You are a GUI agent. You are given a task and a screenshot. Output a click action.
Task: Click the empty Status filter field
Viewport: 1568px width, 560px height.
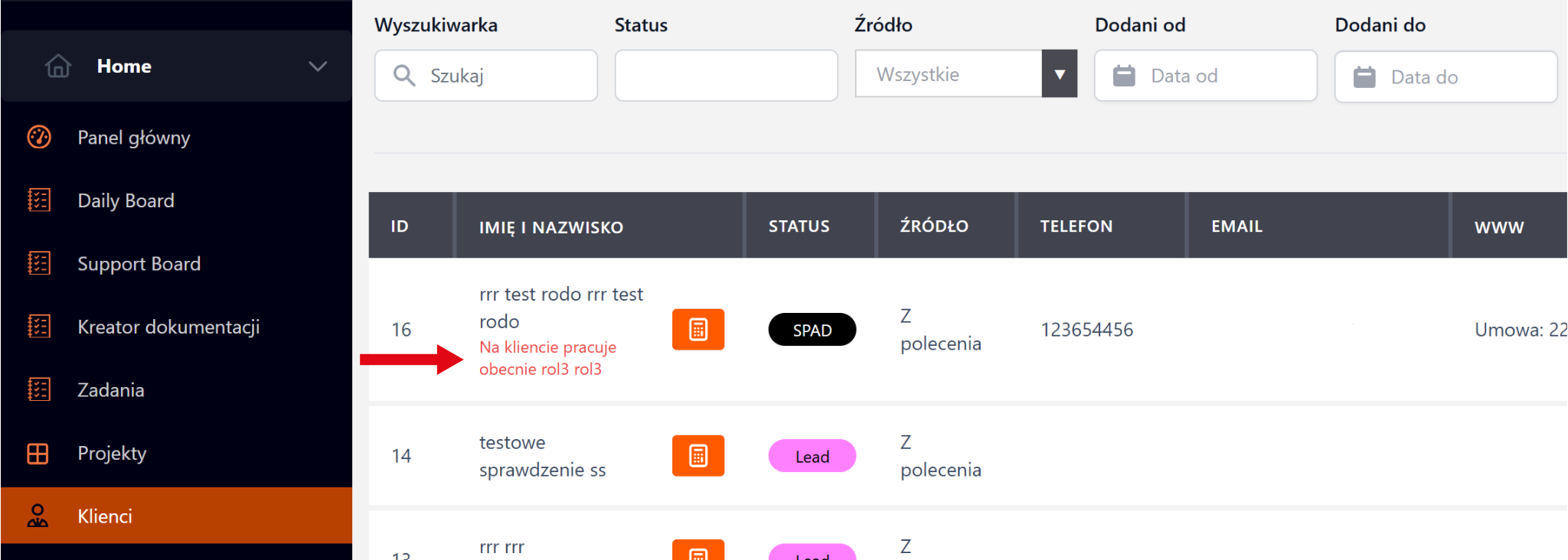726,76
